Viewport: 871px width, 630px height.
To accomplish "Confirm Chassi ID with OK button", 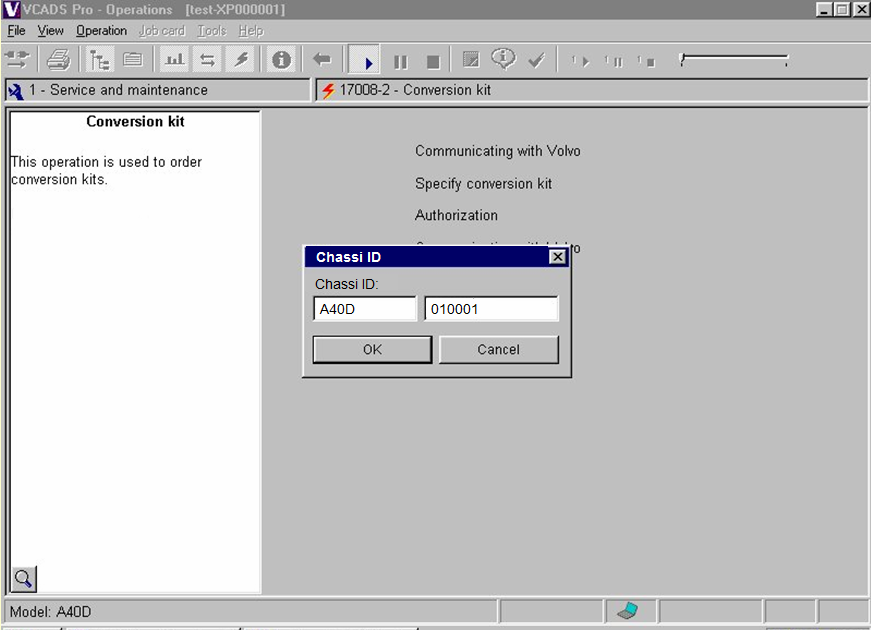I will (x=372, y=349).
